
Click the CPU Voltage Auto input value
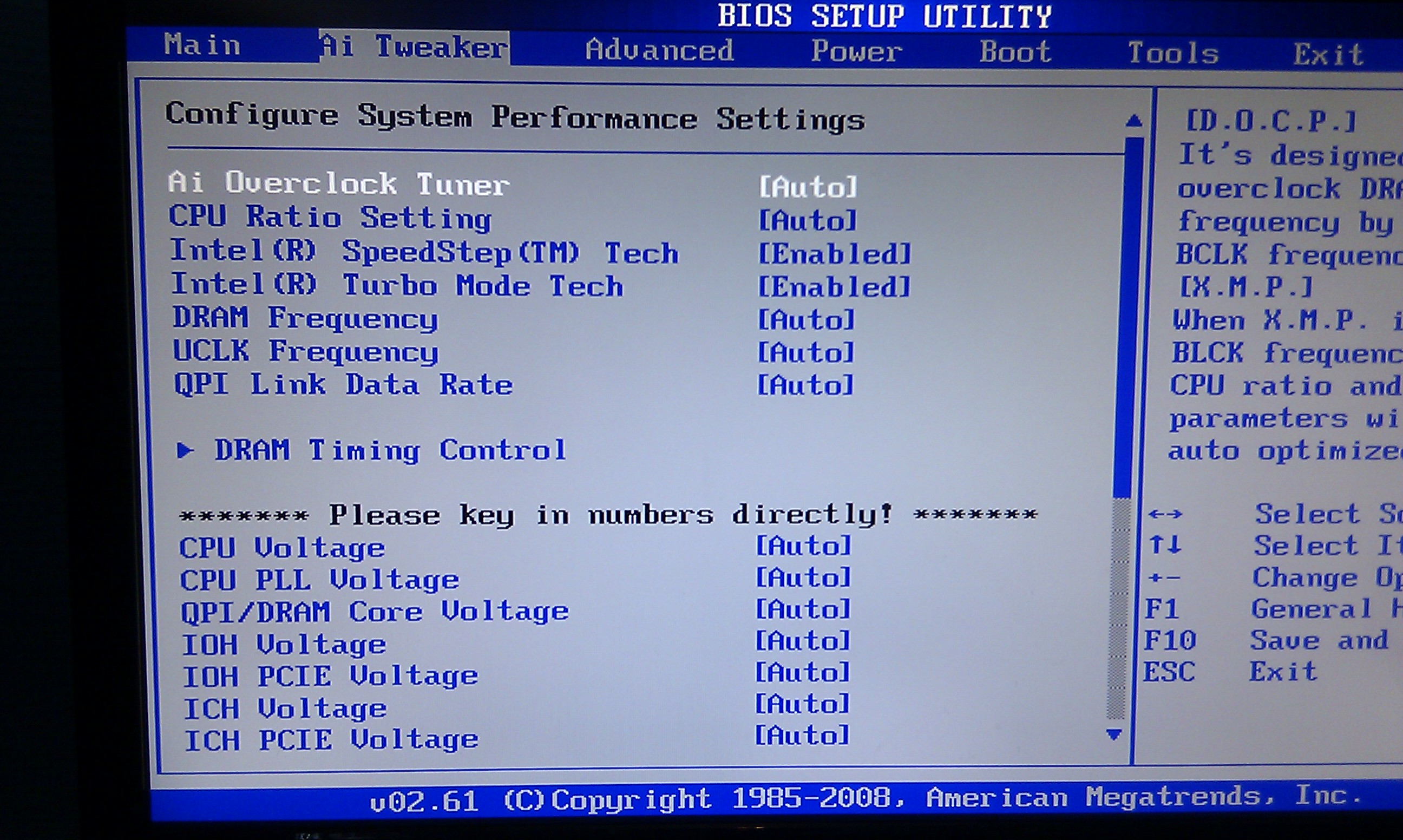coord(804,546)
